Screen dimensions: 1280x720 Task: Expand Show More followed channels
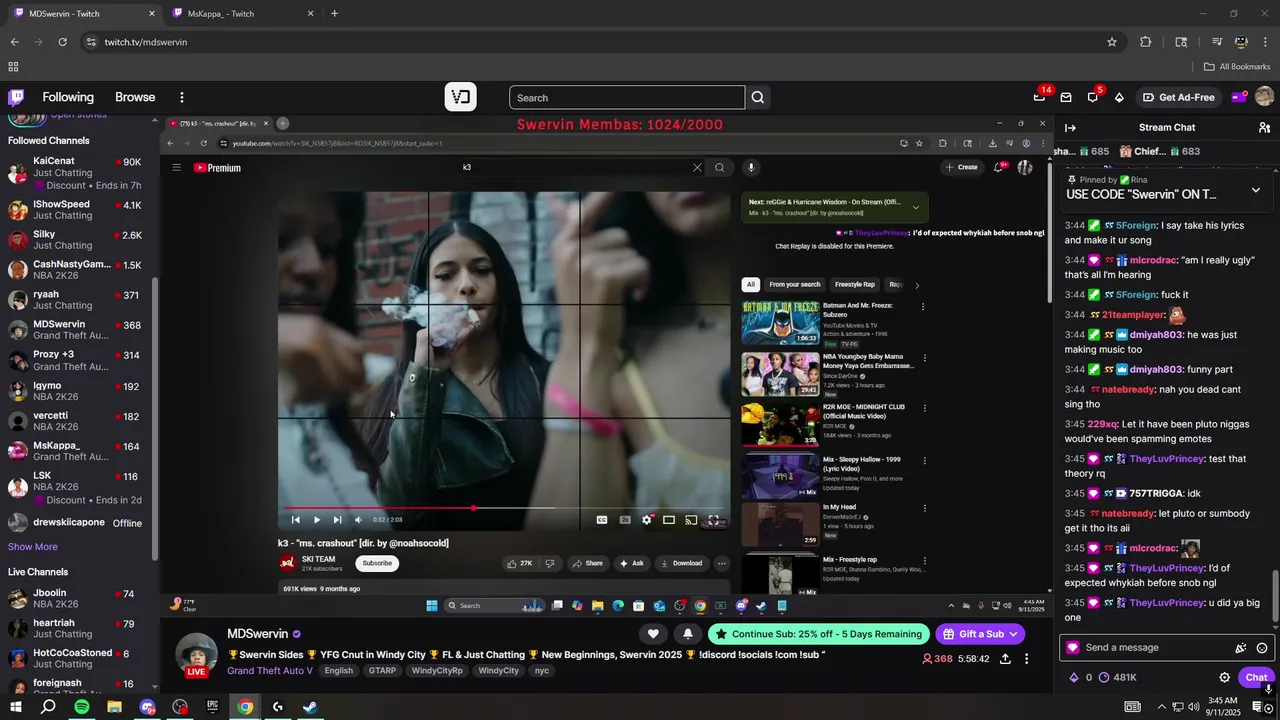pyautogui.click(x=33, y=547)
